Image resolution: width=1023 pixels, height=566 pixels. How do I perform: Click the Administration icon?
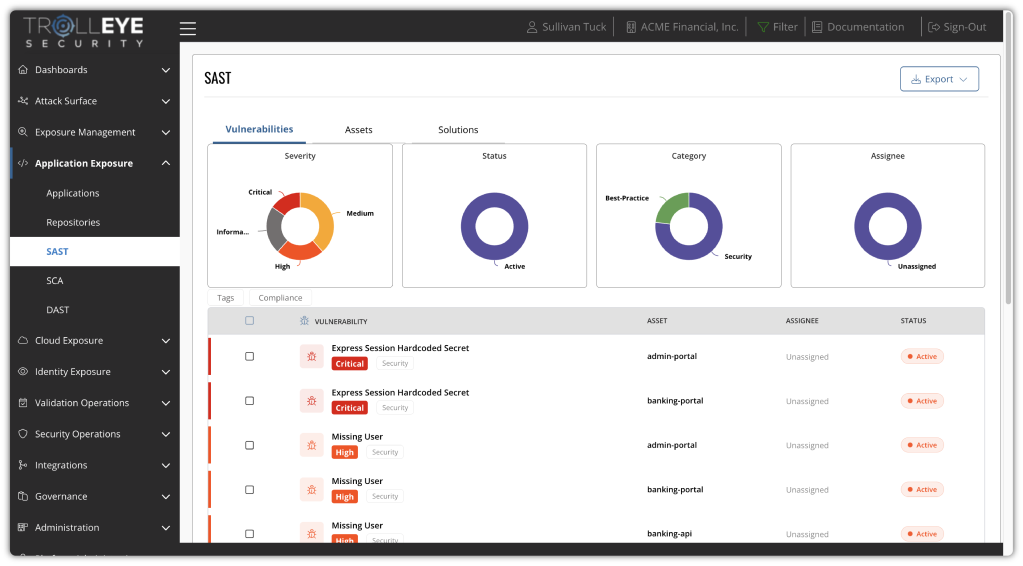(23, 528)
